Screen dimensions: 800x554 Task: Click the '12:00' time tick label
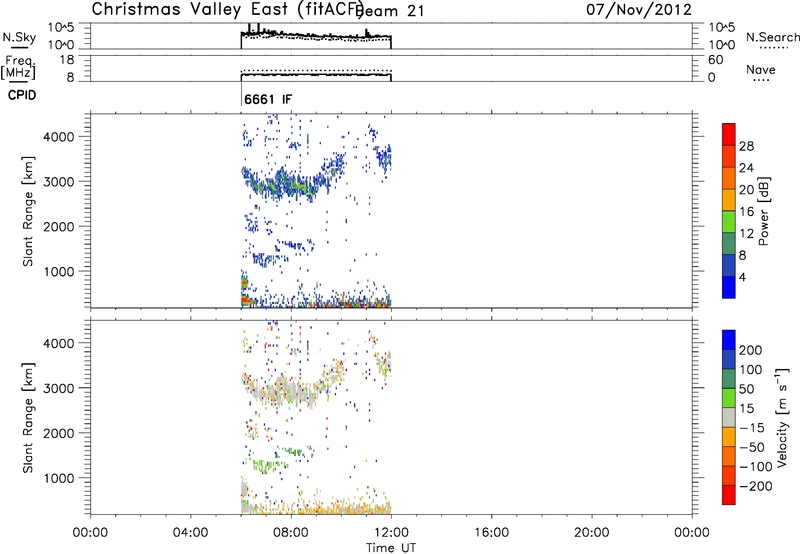point(391,533)
